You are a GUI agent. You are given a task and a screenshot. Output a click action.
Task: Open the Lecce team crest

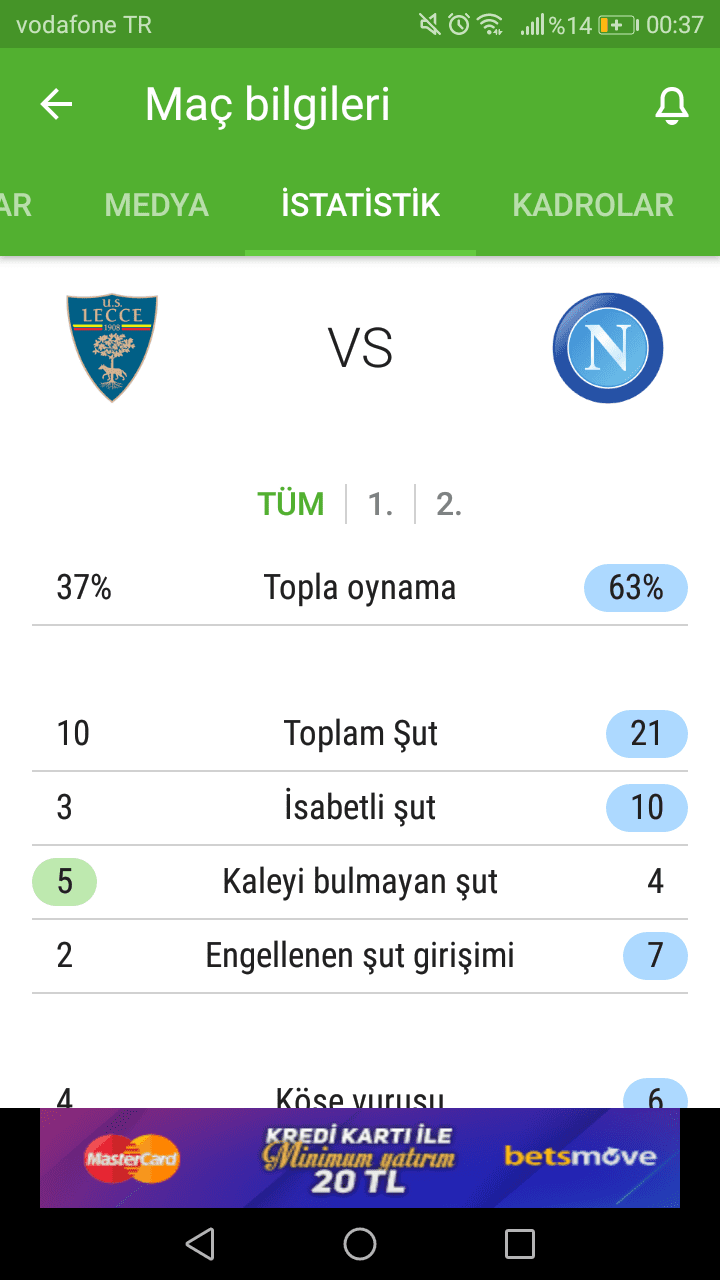point(112,348)
